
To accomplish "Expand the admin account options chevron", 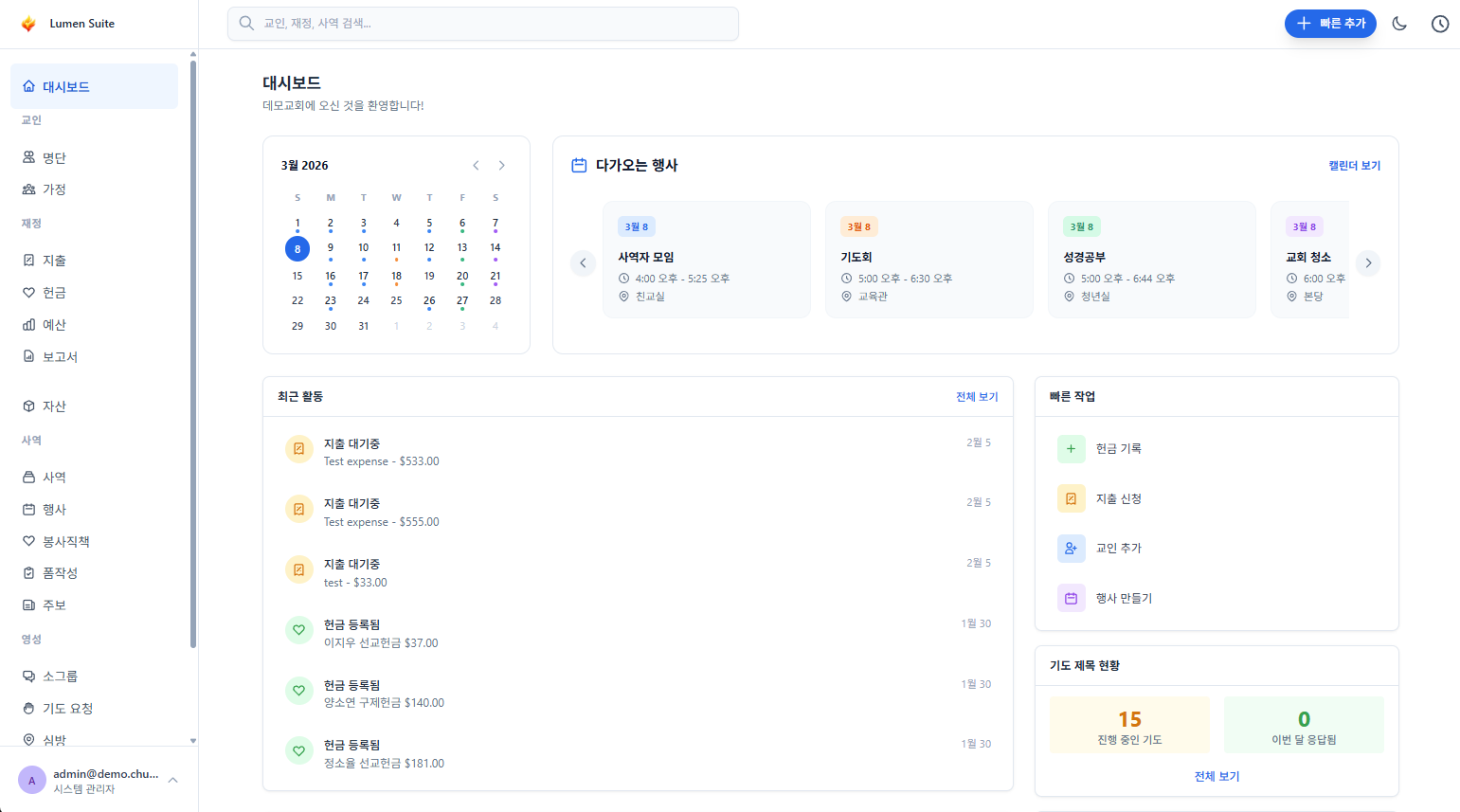I will [x=171, y=779].
